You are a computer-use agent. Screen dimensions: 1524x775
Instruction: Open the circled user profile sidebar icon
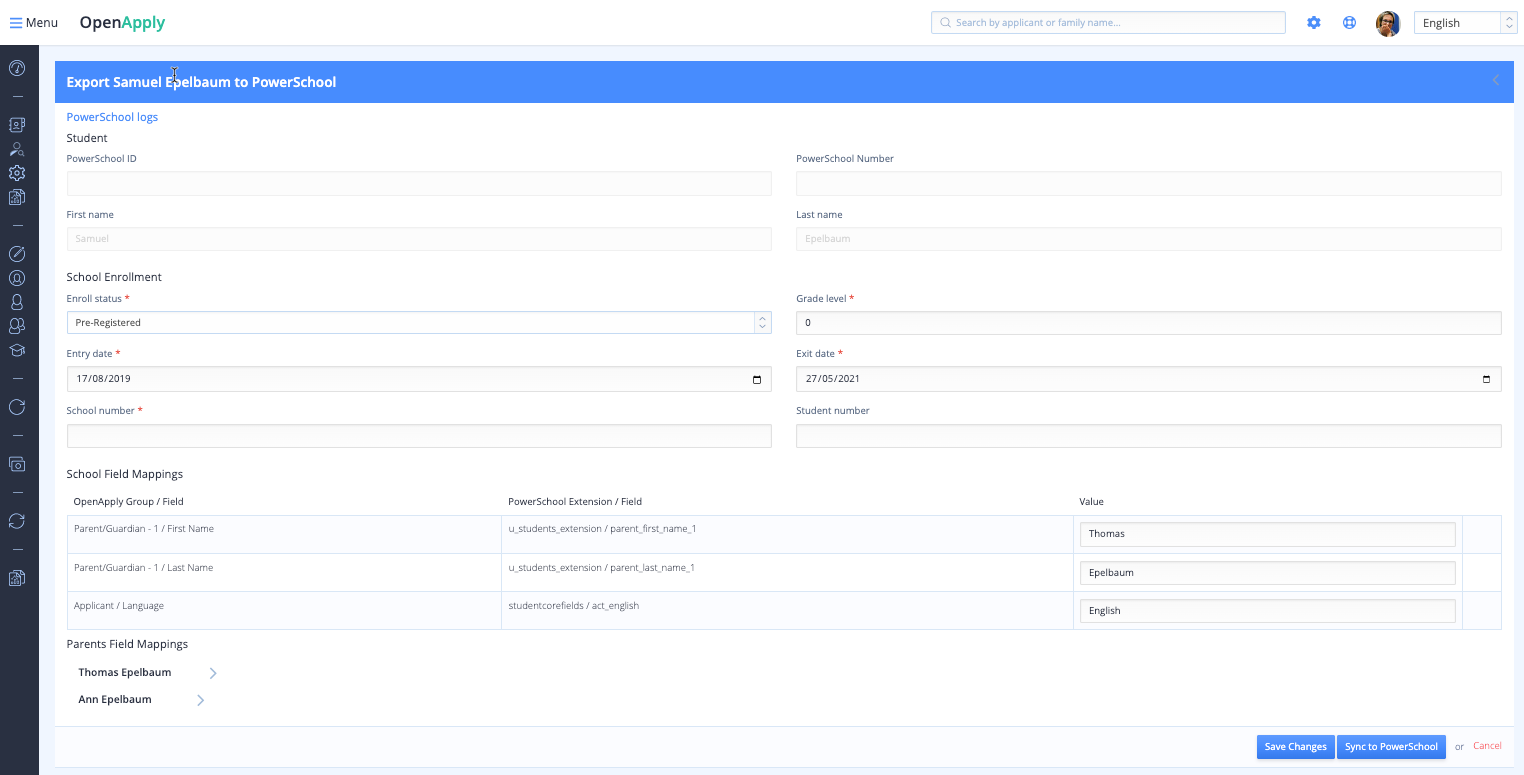click(x=17, y=278)
